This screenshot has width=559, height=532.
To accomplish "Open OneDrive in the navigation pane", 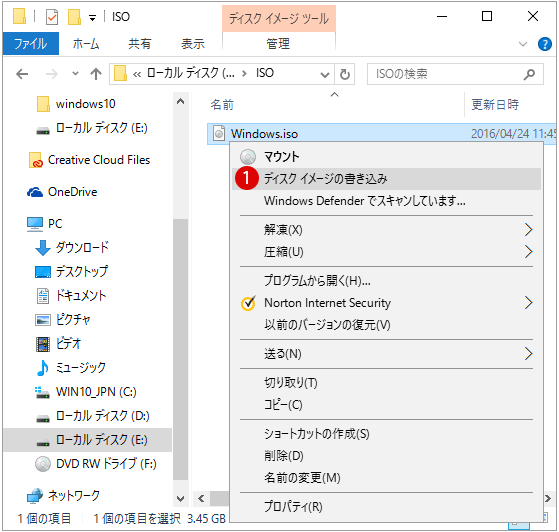I will [x=62, y=192].
